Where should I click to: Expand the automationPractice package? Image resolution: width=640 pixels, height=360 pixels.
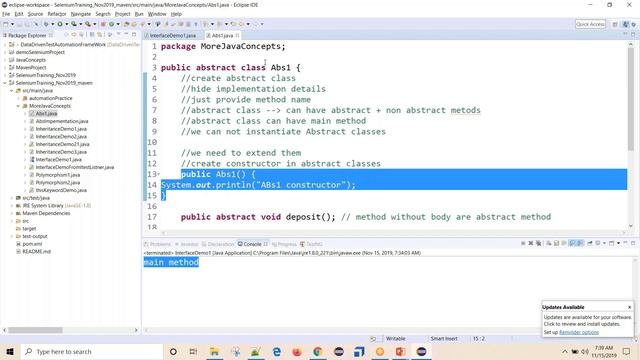pyautogui.click(x=18, y=98)
